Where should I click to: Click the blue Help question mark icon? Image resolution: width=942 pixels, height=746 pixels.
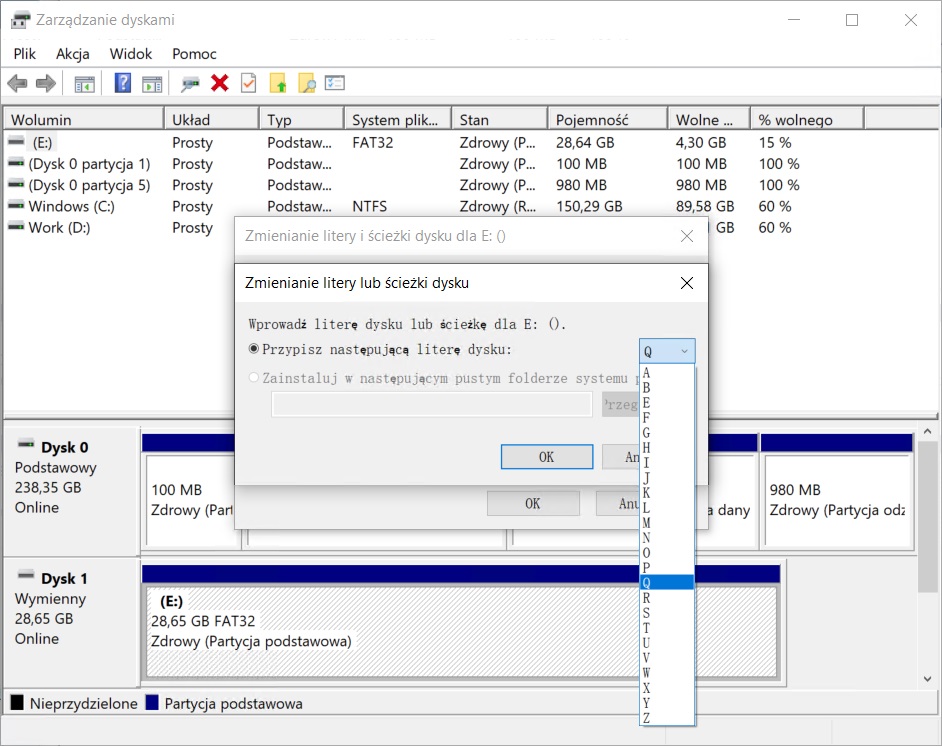tap(123, 84)
